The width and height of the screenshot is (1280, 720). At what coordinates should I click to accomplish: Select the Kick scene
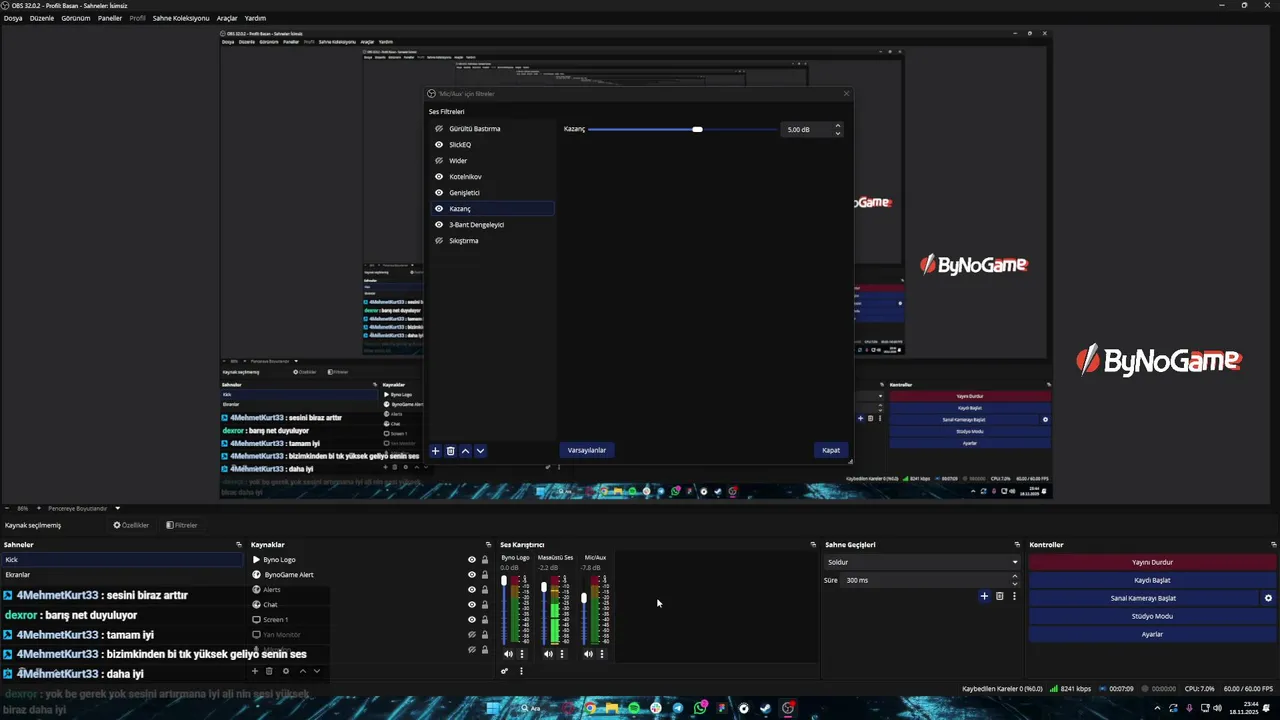click(x=122, y=560)
